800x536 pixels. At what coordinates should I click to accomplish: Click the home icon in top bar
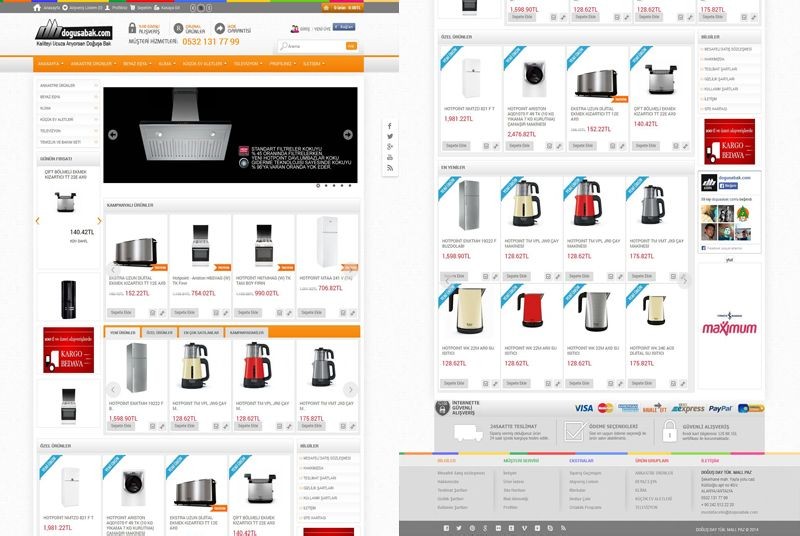pyautogui.click(x=37, y=8)
